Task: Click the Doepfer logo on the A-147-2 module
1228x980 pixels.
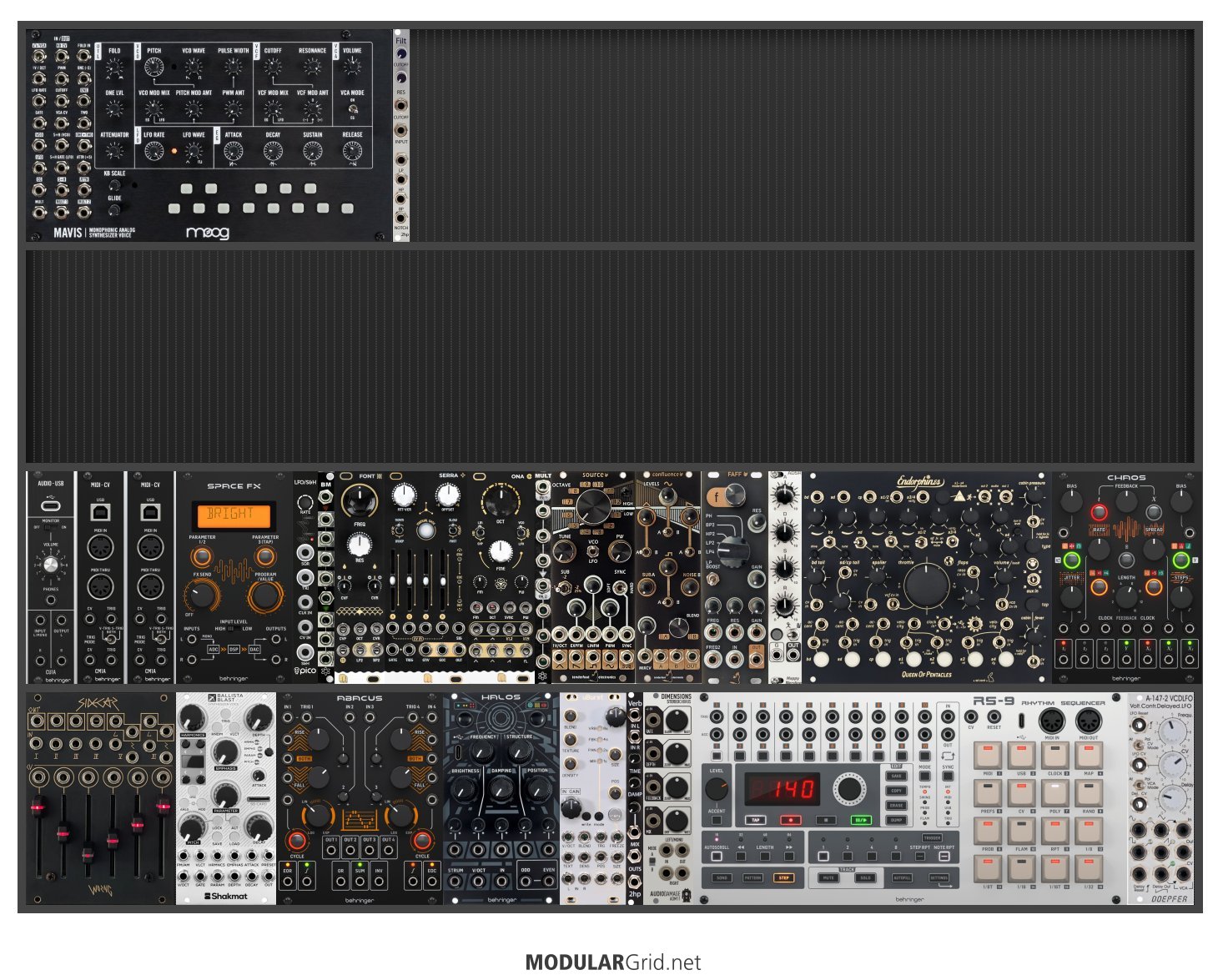Action: point(1168,899)
